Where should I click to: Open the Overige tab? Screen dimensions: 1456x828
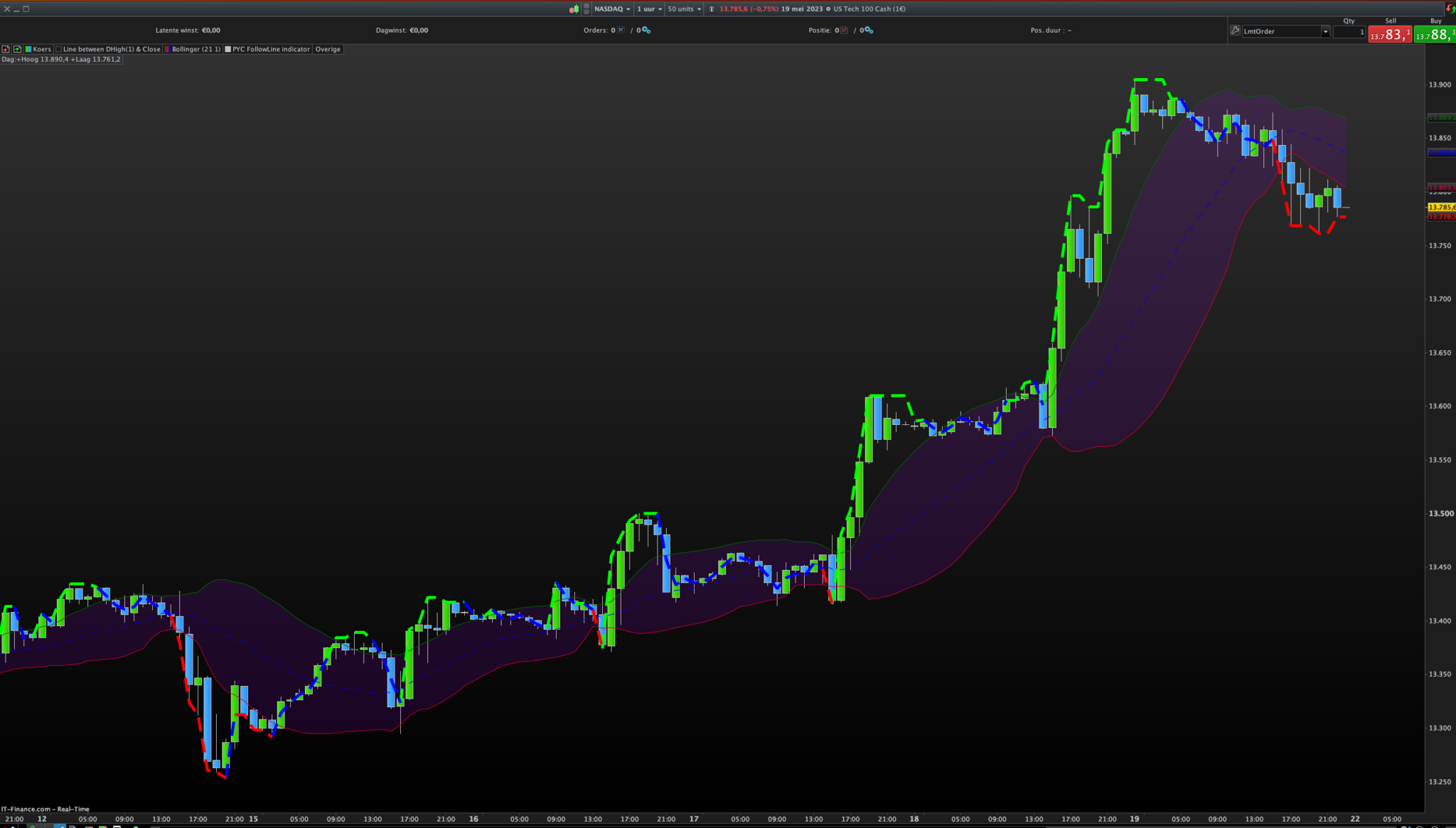tap(328, 49)
